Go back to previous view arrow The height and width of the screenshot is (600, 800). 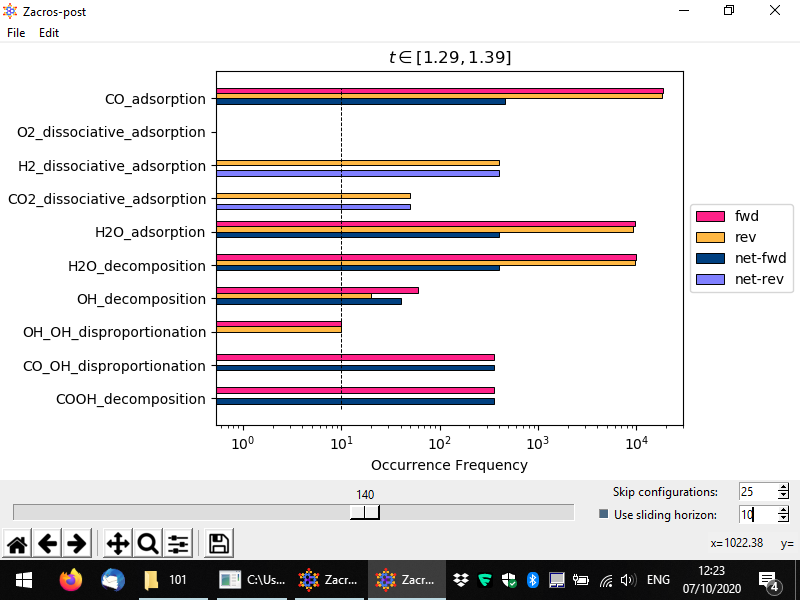point(47,544)
